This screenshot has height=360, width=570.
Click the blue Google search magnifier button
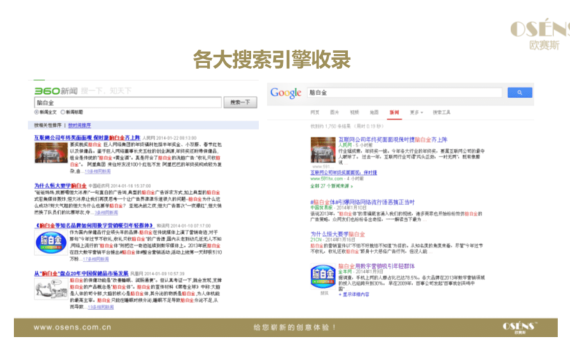pos(520,92)
